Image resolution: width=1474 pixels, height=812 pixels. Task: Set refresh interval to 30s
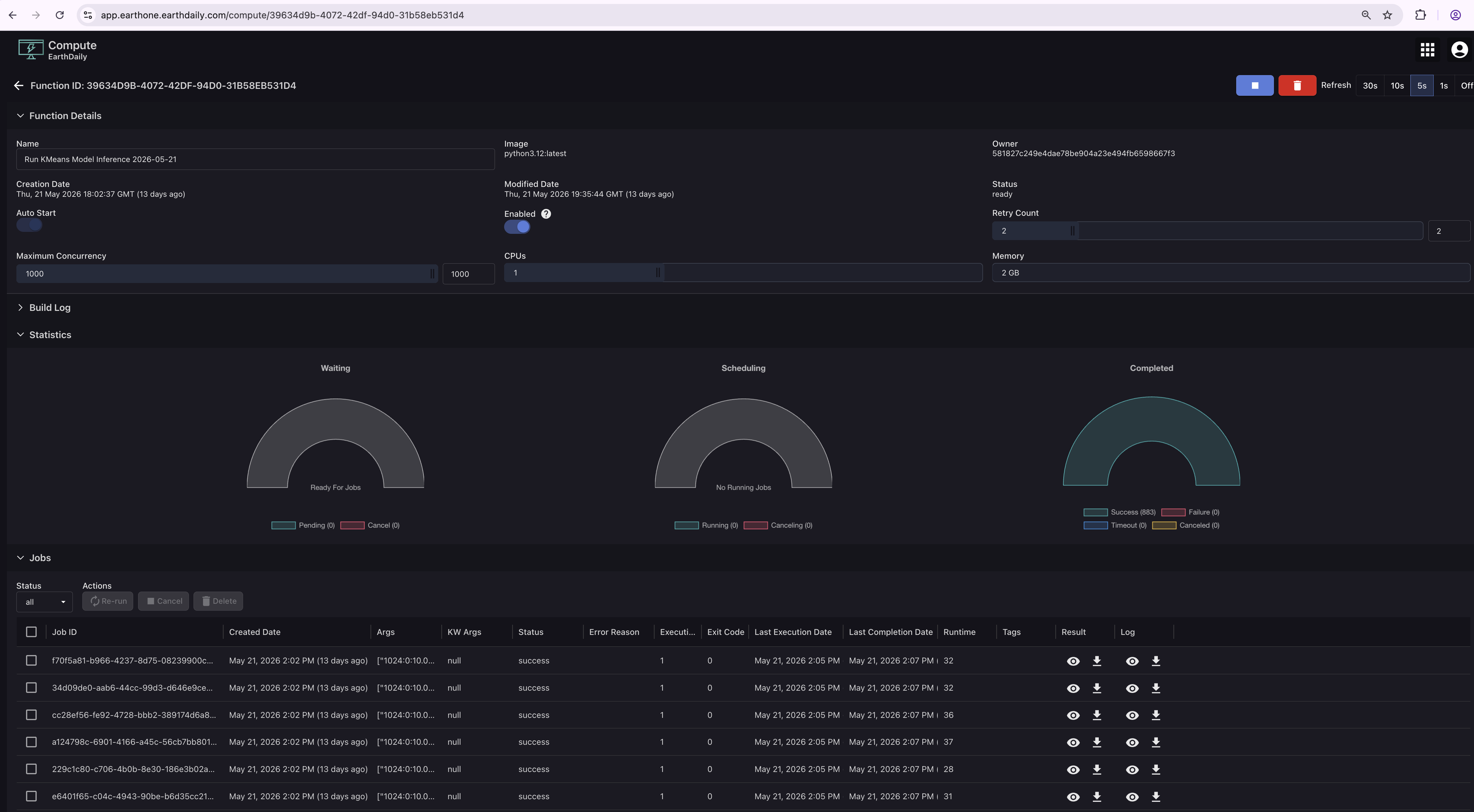click(1370, 85)
